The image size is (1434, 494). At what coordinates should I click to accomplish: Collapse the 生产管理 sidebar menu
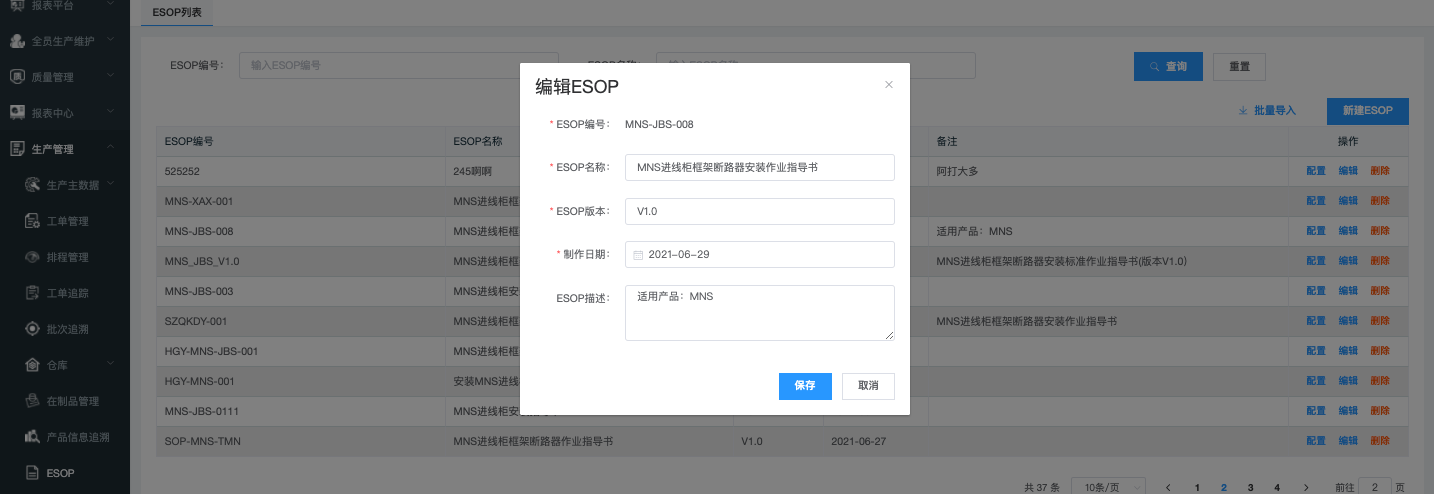coord(110,149)
